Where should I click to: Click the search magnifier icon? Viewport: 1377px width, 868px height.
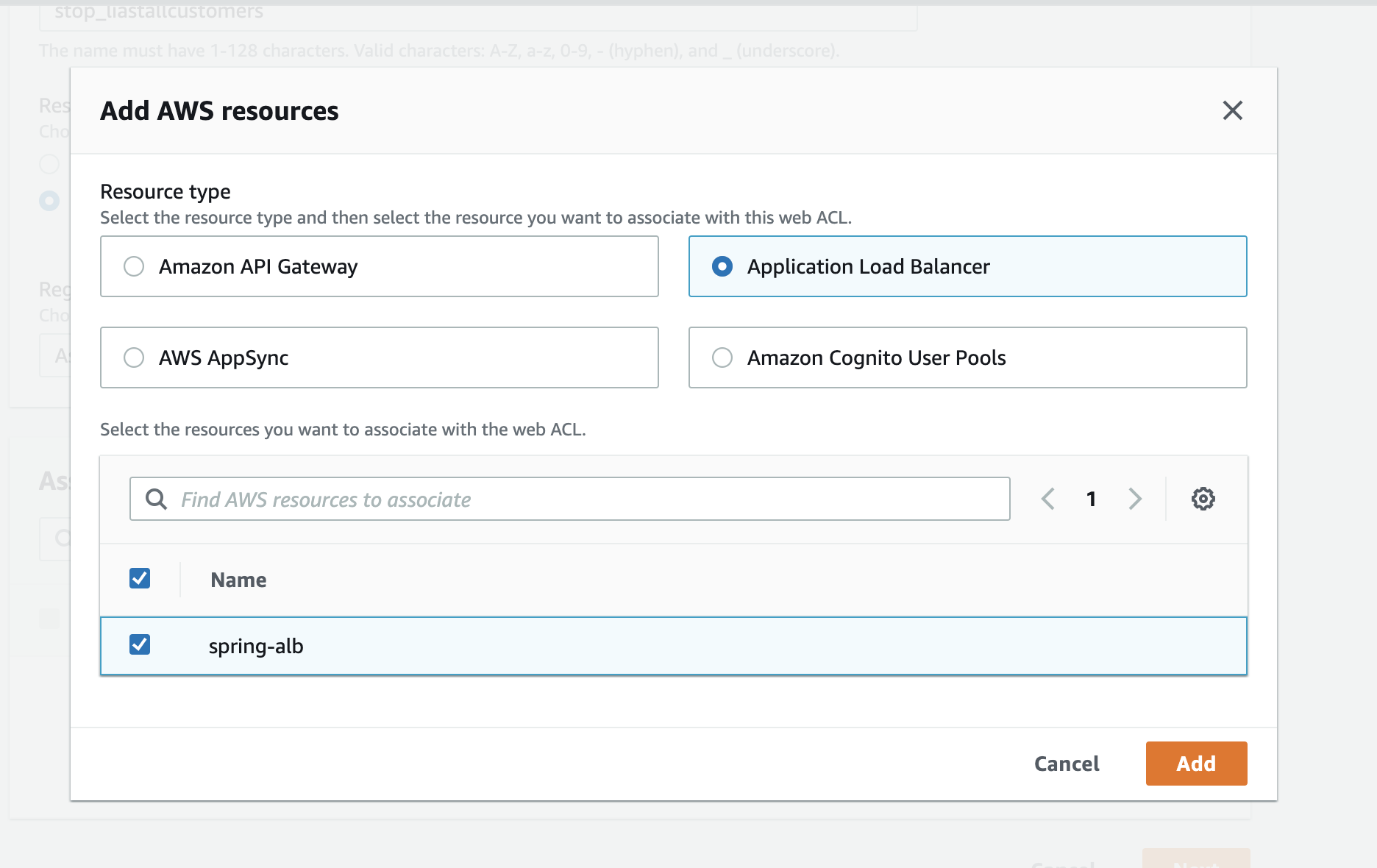tap(156, 499)
